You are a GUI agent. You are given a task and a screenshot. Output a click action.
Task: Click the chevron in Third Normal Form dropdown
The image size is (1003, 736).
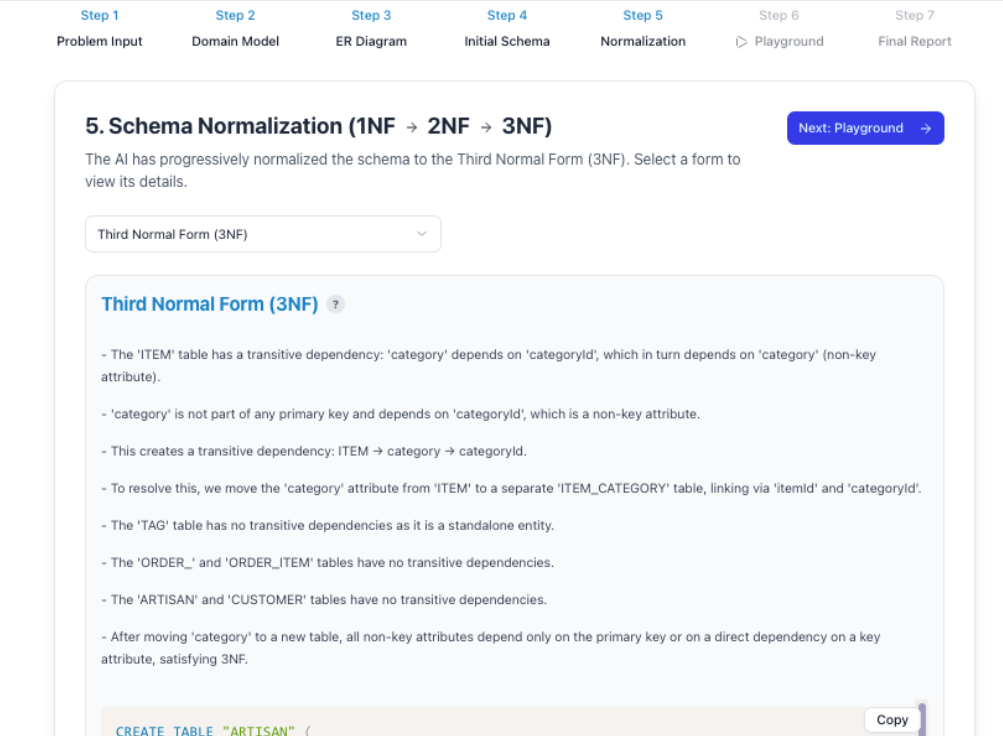(422, 234)
